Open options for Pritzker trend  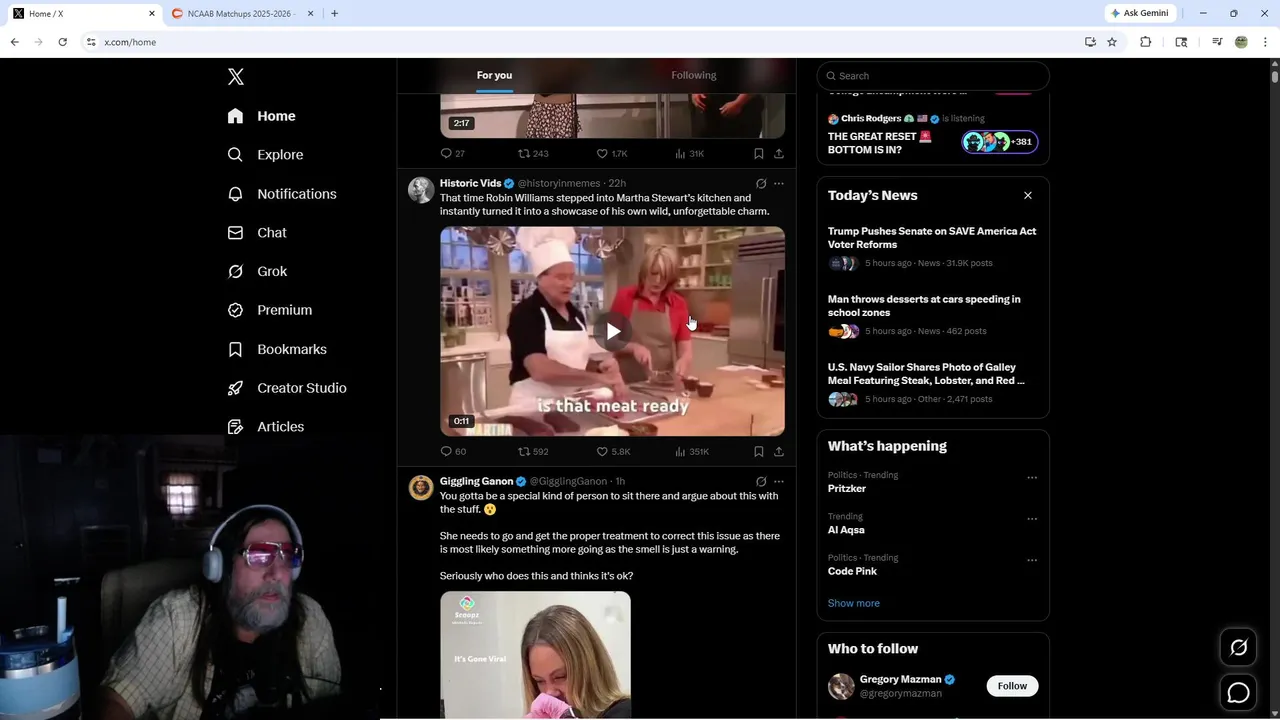click(1032, 478)
